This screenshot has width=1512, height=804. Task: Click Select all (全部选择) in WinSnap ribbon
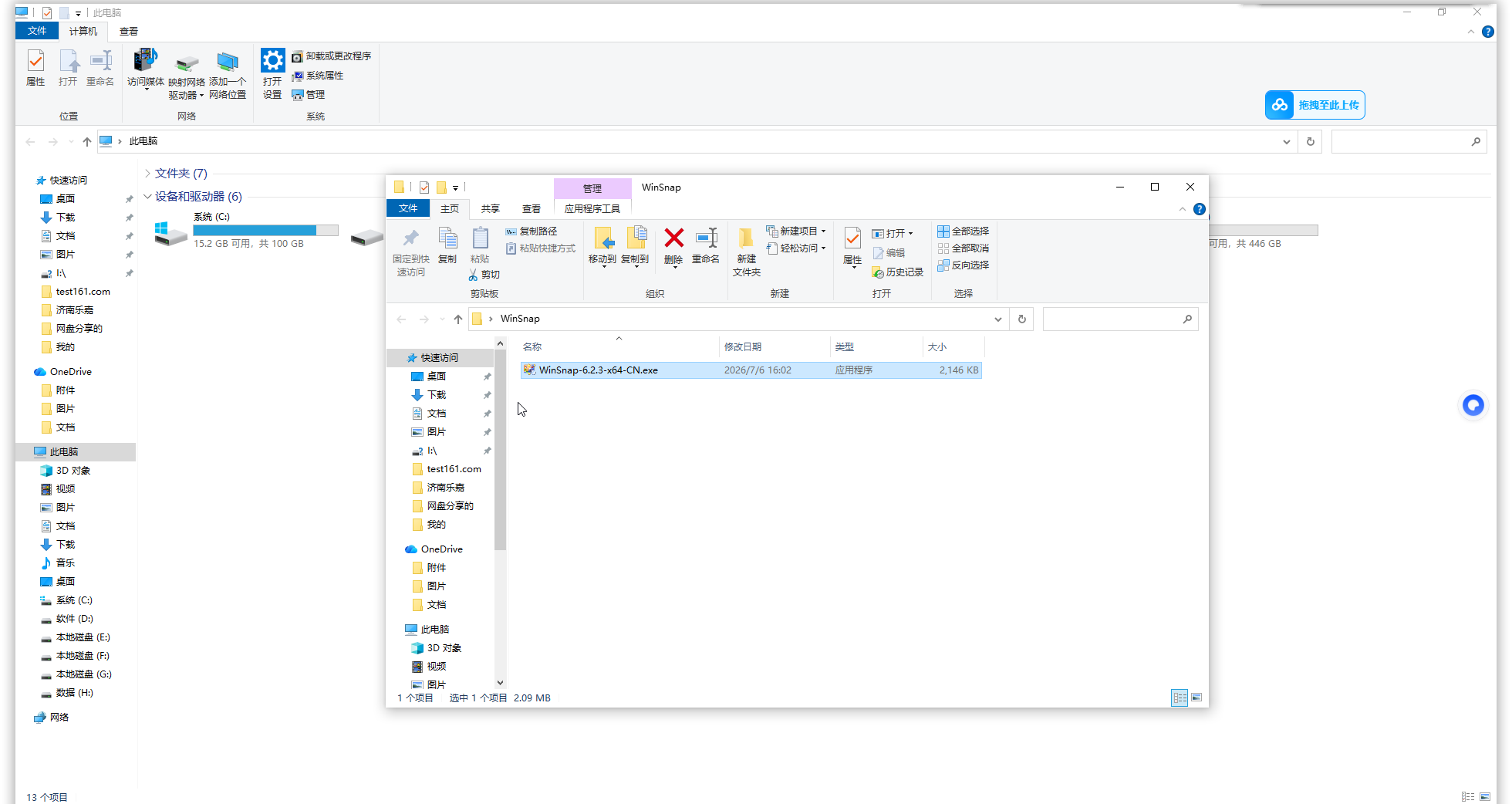(964, 231)
